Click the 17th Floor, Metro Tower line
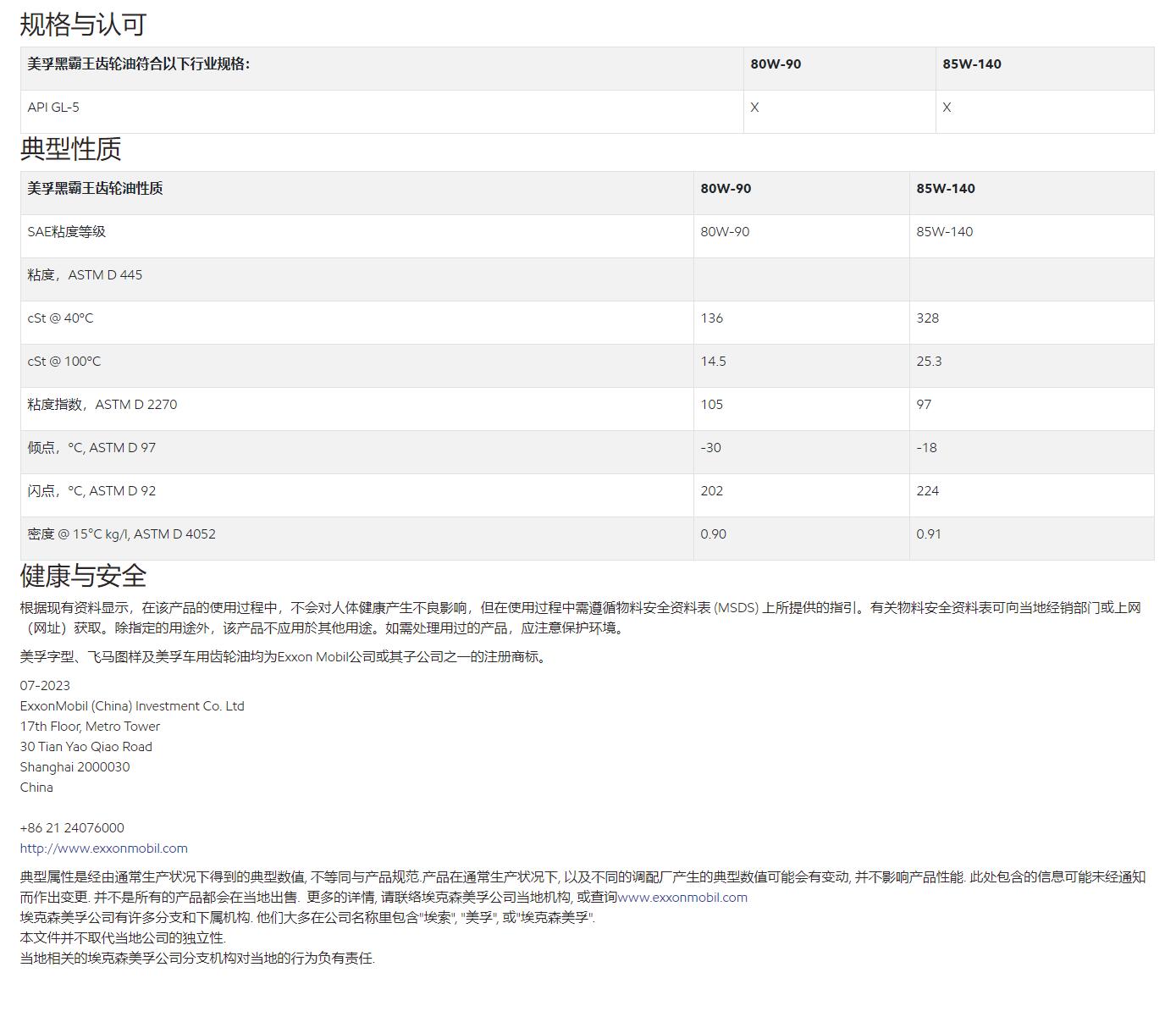Screen dimensions: 1176x1017 click(90, 727)
